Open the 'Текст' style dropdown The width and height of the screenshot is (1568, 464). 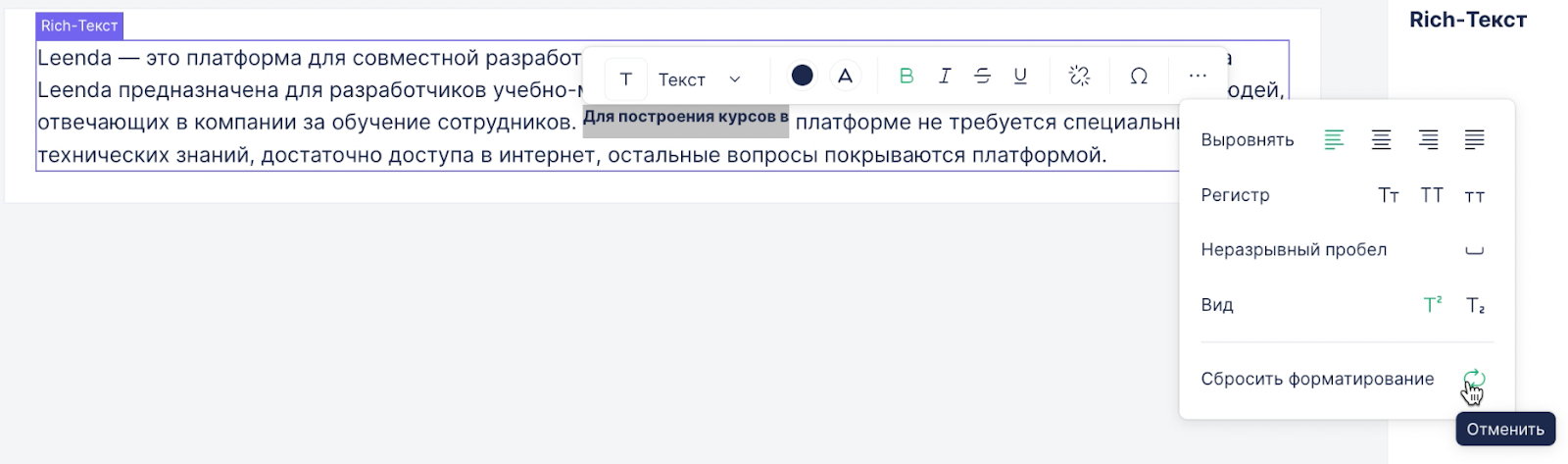click(x=699, y=79)
